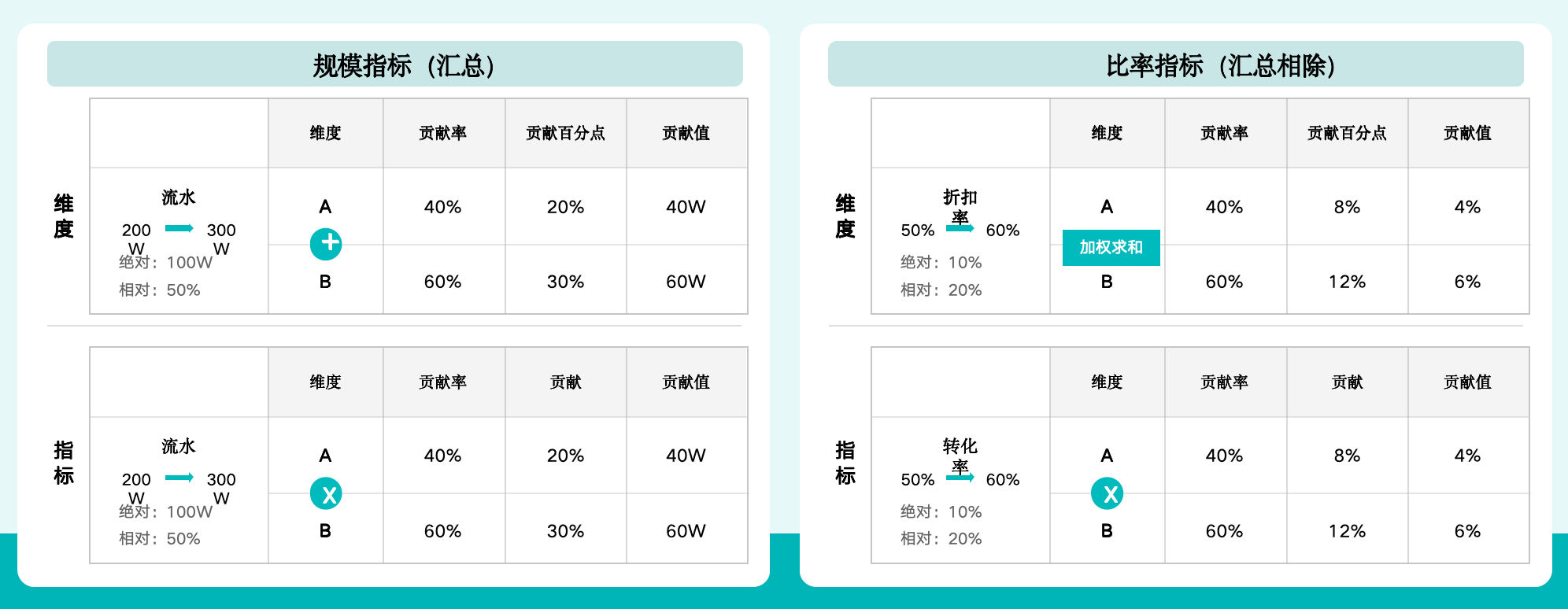Click the 贡献值 header in top-left table
The image size is (1568, 609).
686,133
